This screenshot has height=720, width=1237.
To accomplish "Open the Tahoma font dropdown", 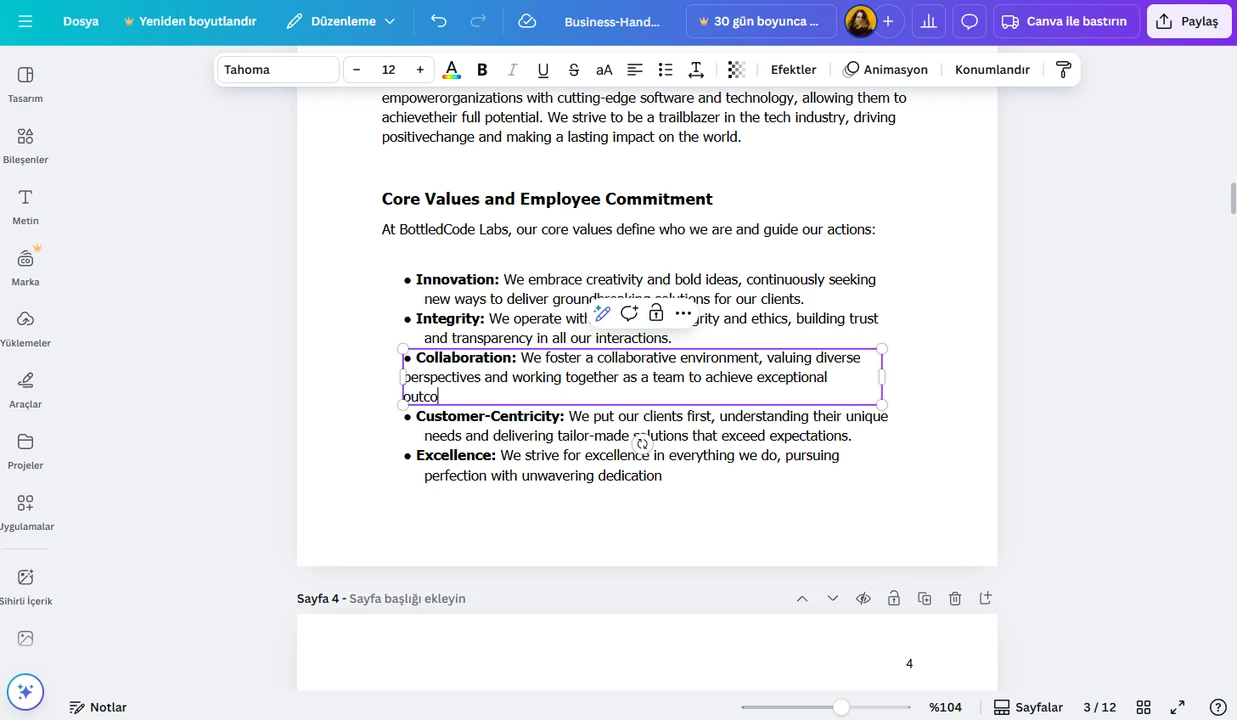I will tap(278, 70).
